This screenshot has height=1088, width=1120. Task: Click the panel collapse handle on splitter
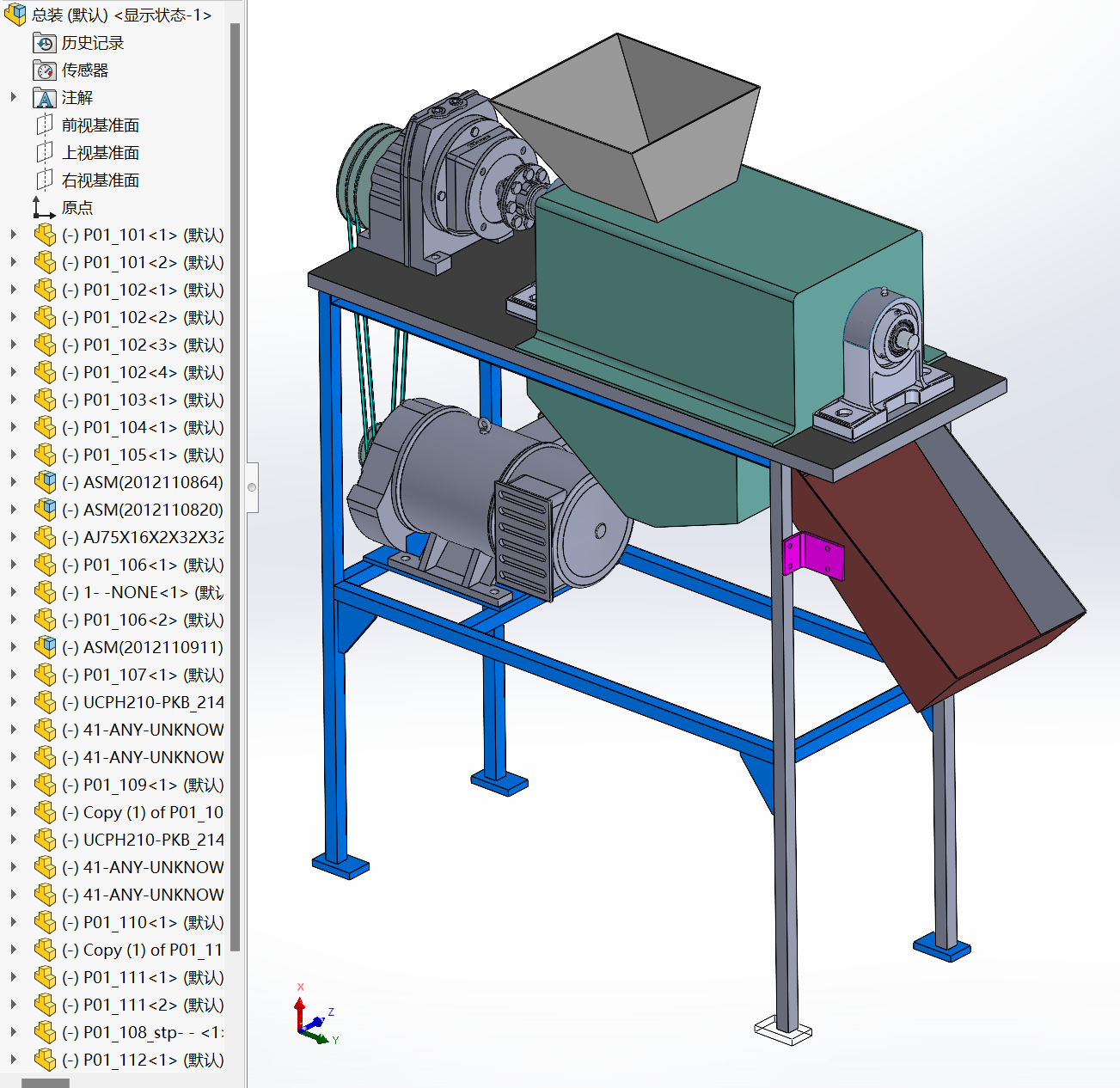click(252, 487)
